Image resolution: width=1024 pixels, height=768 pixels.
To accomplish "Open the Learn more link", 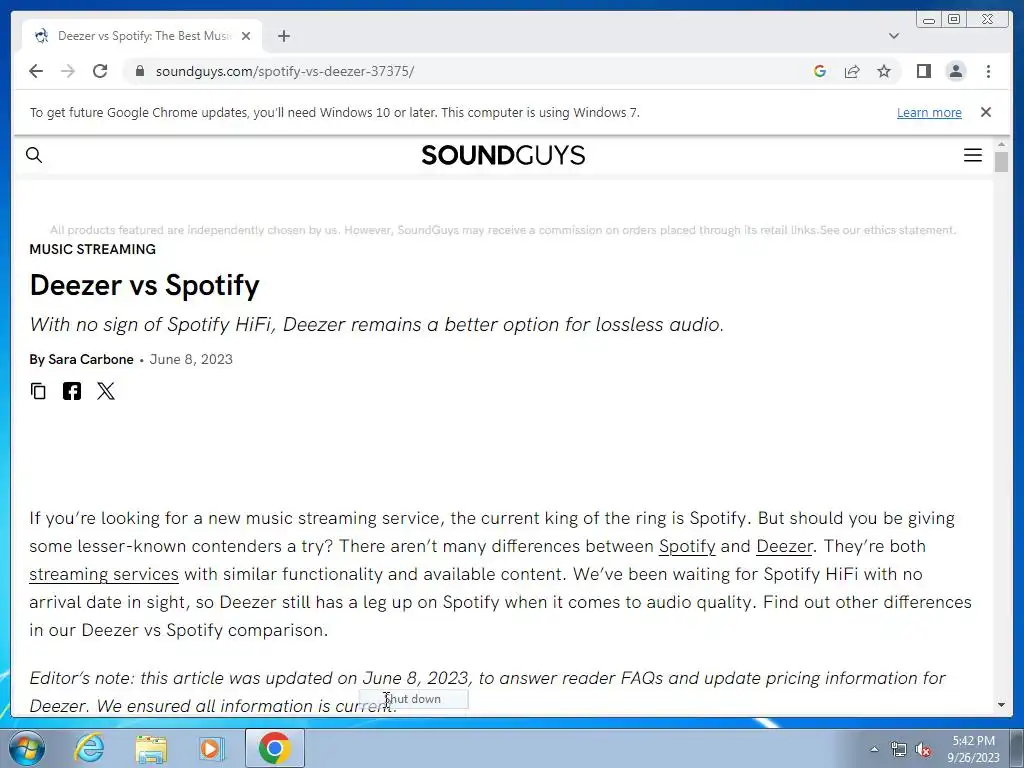I will coord(929,112).
